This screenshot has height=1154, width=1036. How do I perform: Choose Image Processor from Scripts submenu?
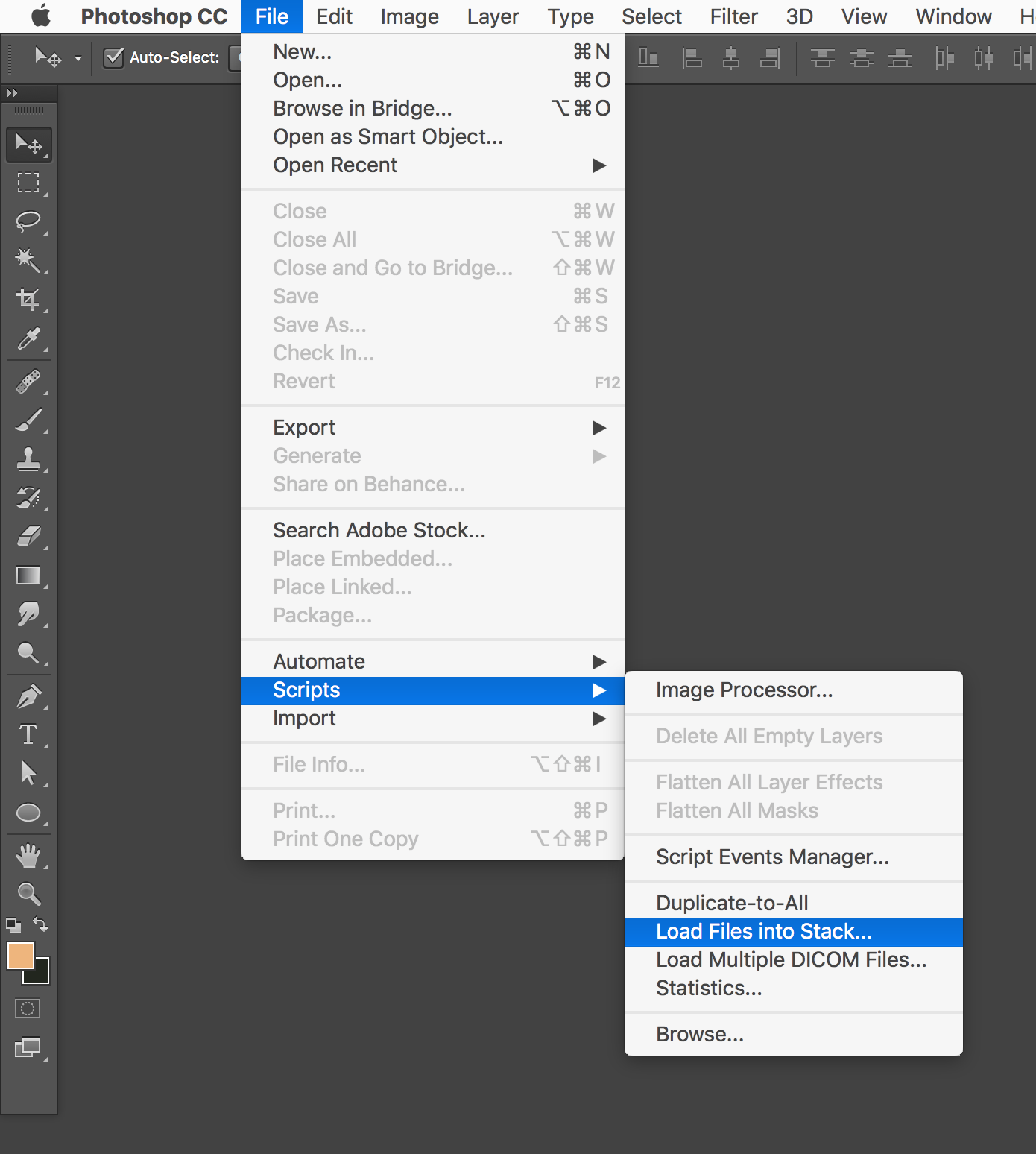tap(744, 690)
